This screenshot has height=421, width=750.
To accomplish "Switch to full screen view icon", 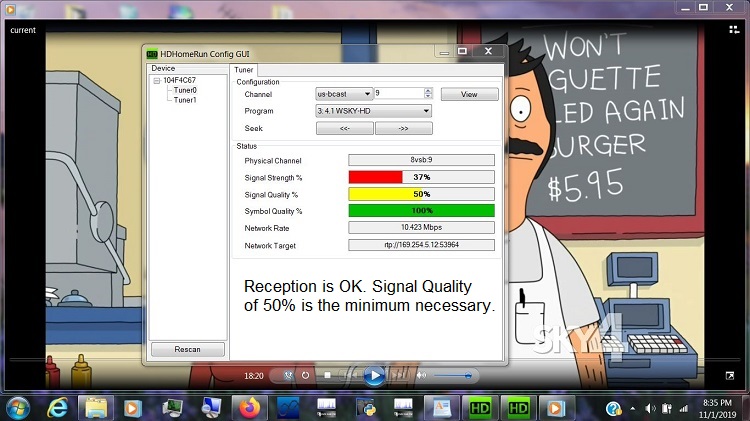I will pyautogui.click(x=730, y=376).
